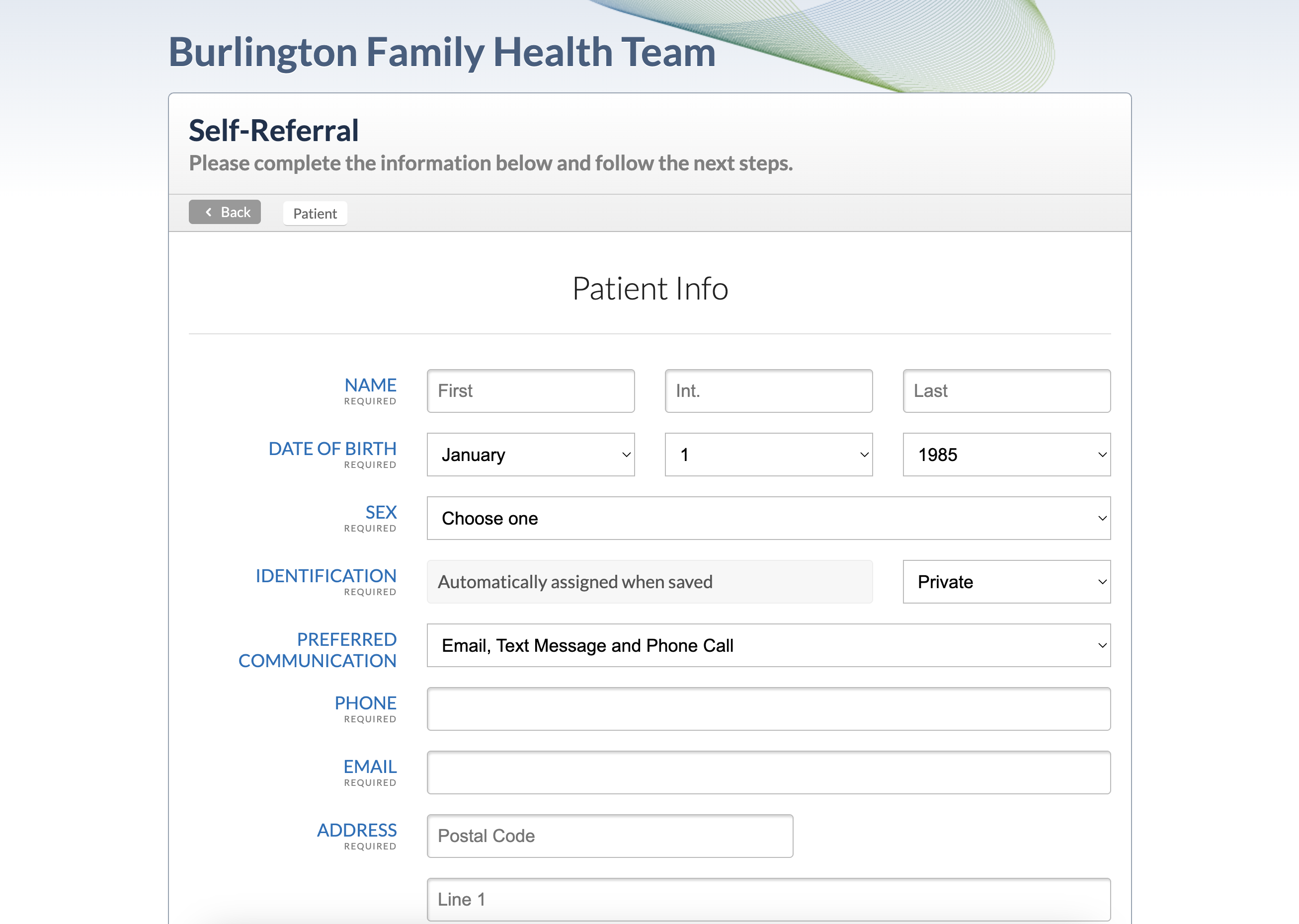Open the Private identification type dropdown

pyautogui.click(x=1006, y=582)
